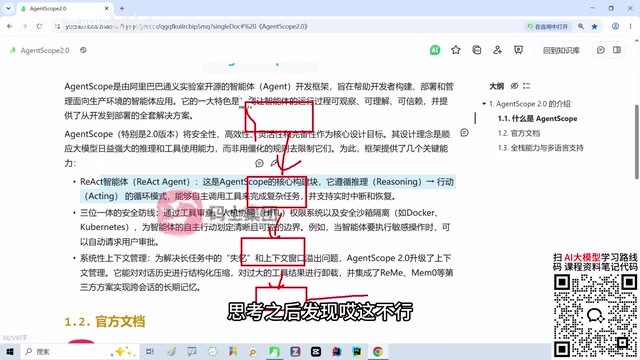This screenshot has height=360, width=640.
Task: Click the AgentScope2.0 document title in the header
Action: tap(45, 51)
